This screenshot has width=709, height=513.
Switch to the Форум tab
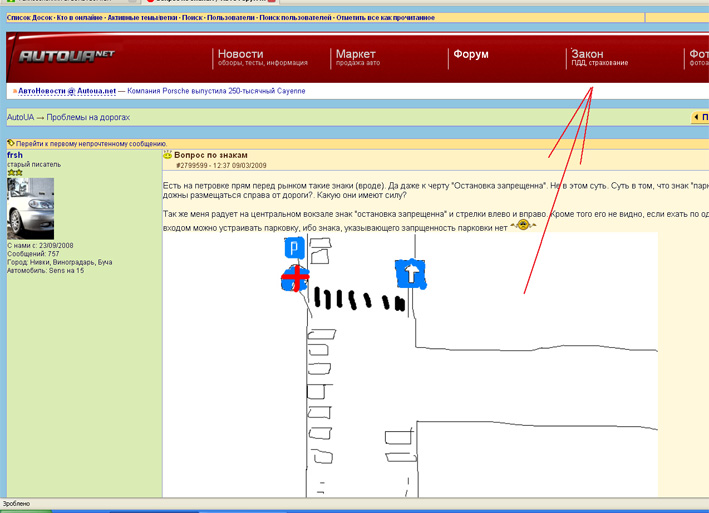471,54
